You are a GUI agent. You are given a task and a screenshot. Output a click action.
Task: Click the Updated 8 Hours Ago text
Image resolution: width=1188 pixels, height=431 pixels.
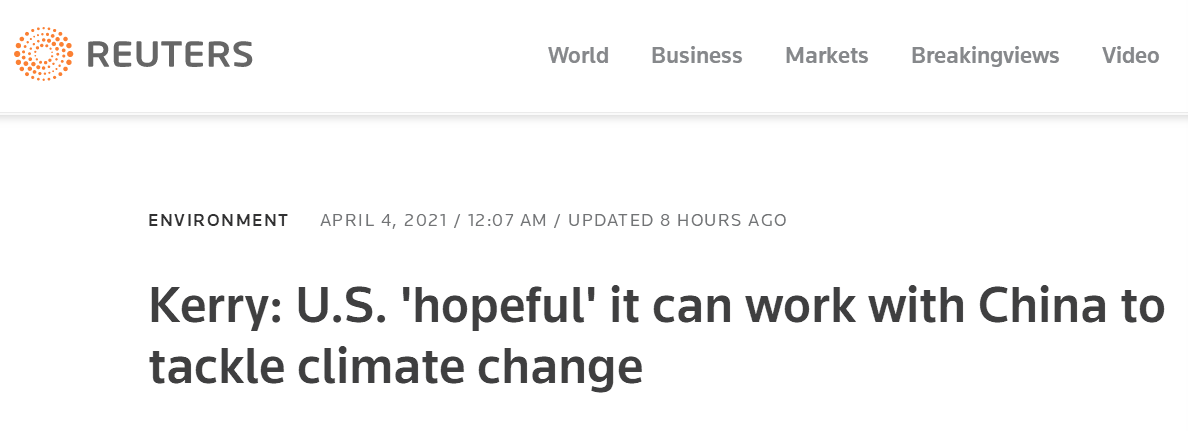pos(677,220)
